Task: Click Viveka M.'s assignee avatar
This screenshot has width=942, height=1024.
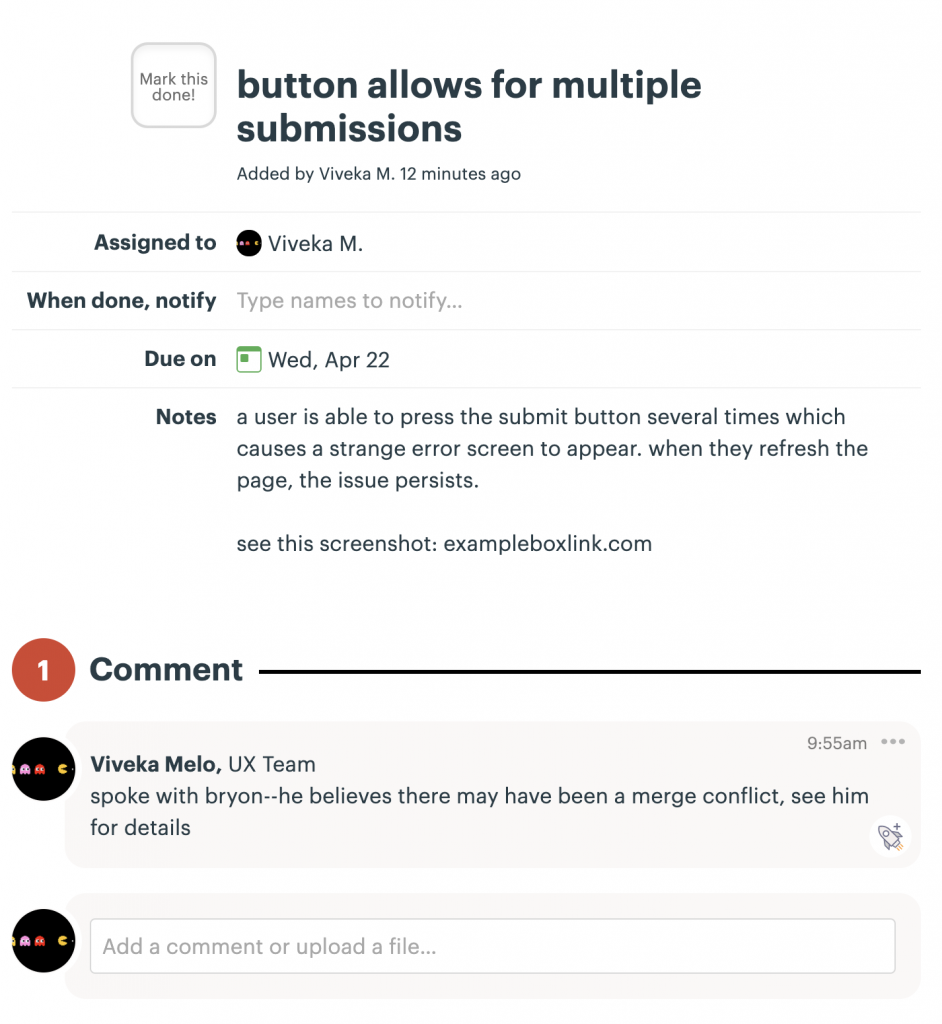Action: [248, 242]
